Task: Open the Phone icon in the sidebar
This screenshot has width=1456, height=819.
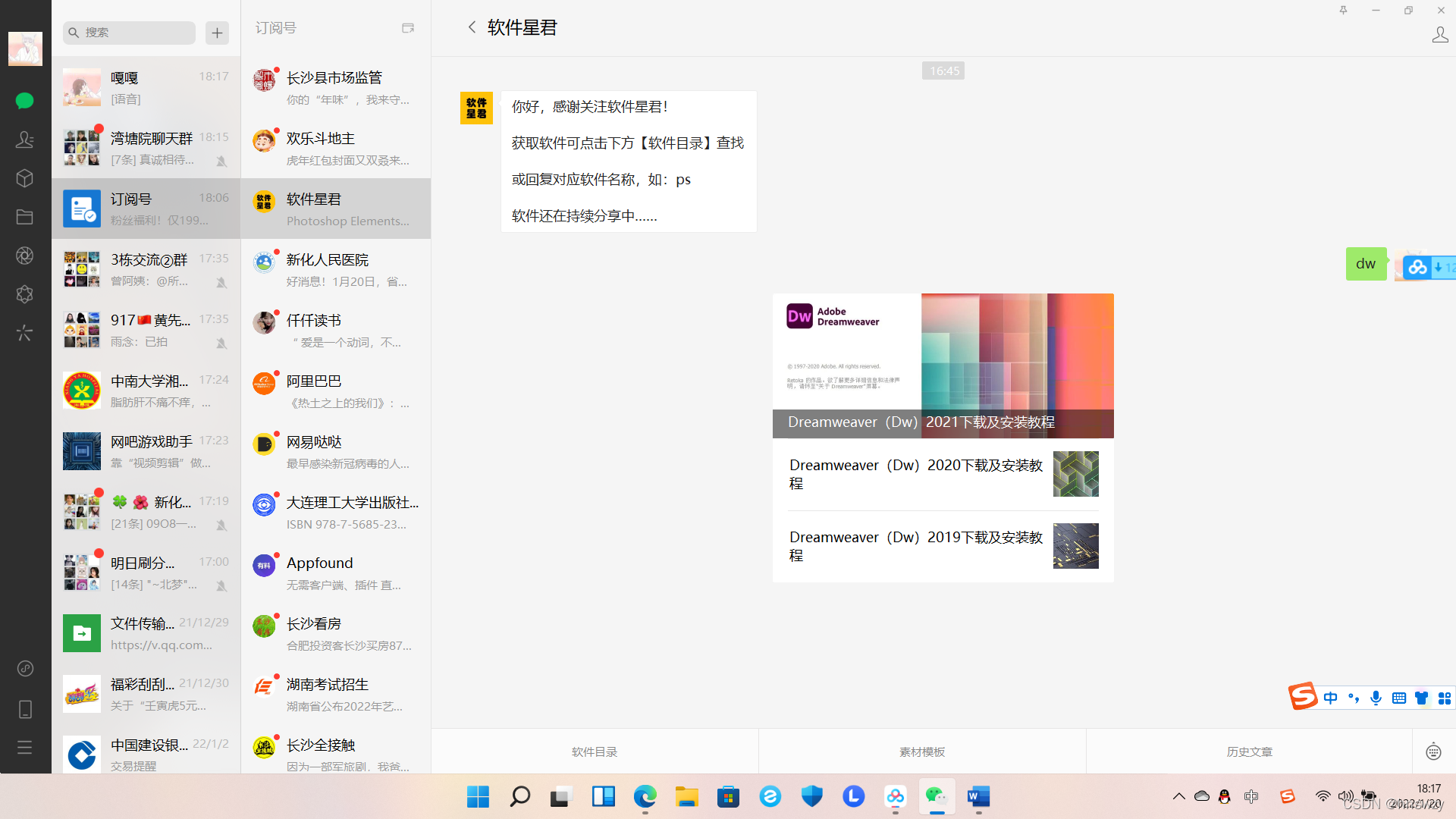Action: coord(25,709)
